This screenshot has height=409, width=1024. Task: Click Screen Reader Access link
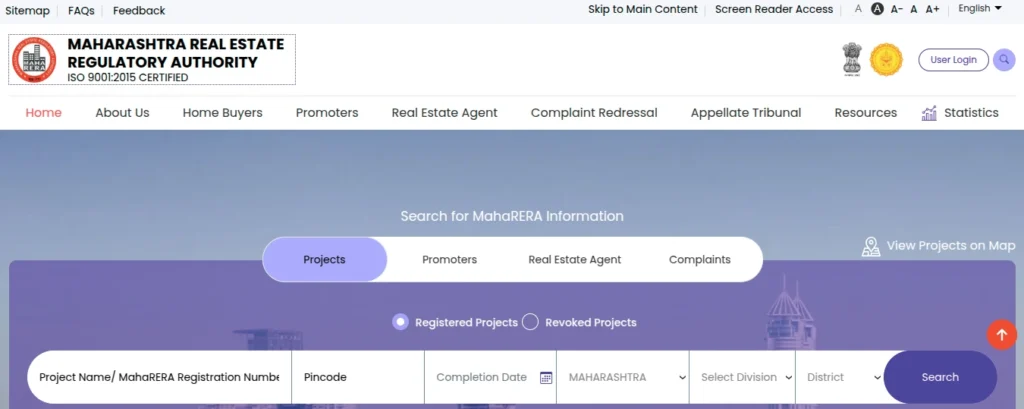click(774, 9)
